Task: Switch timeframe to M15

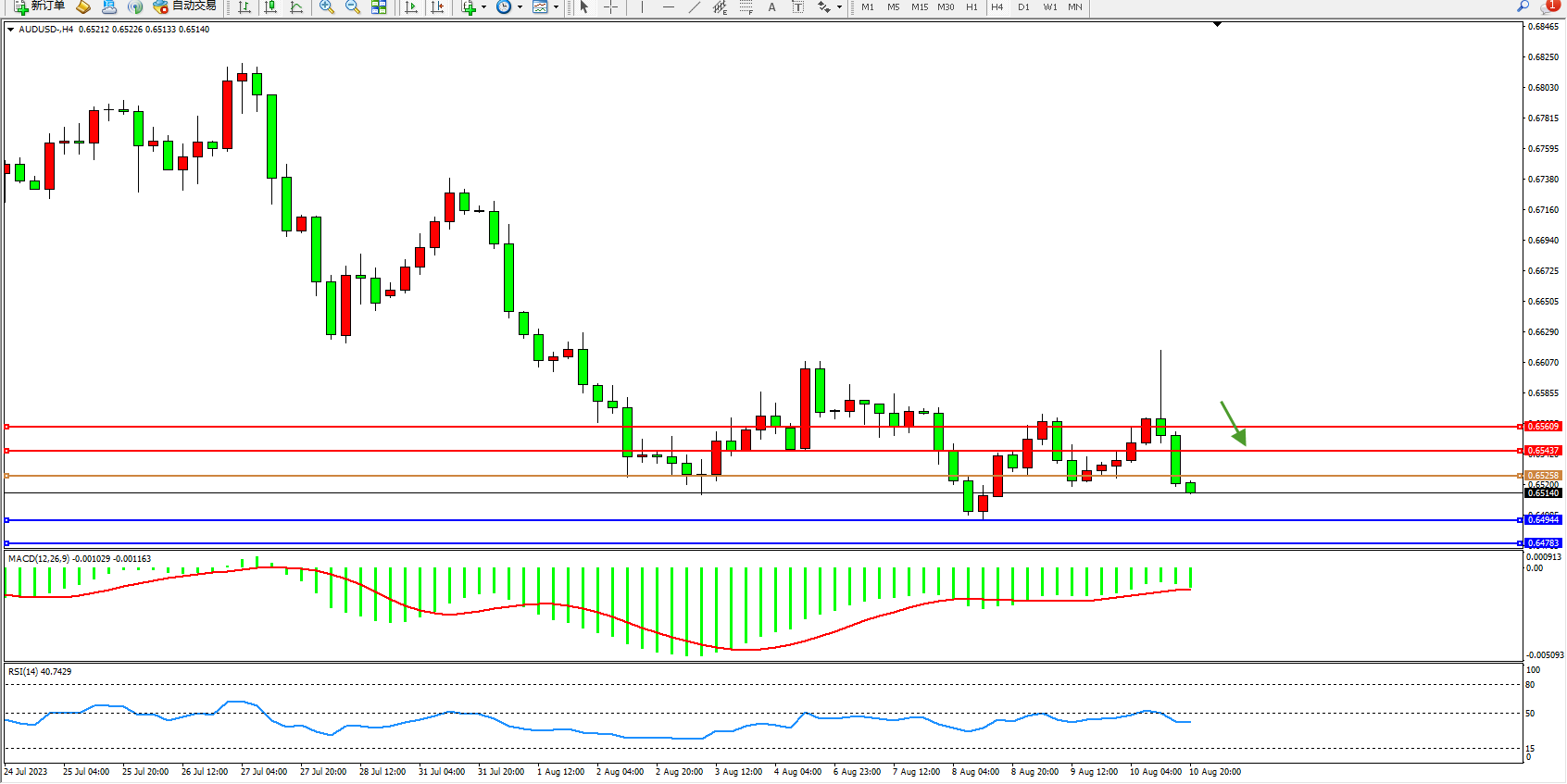Action: (919, 7)
